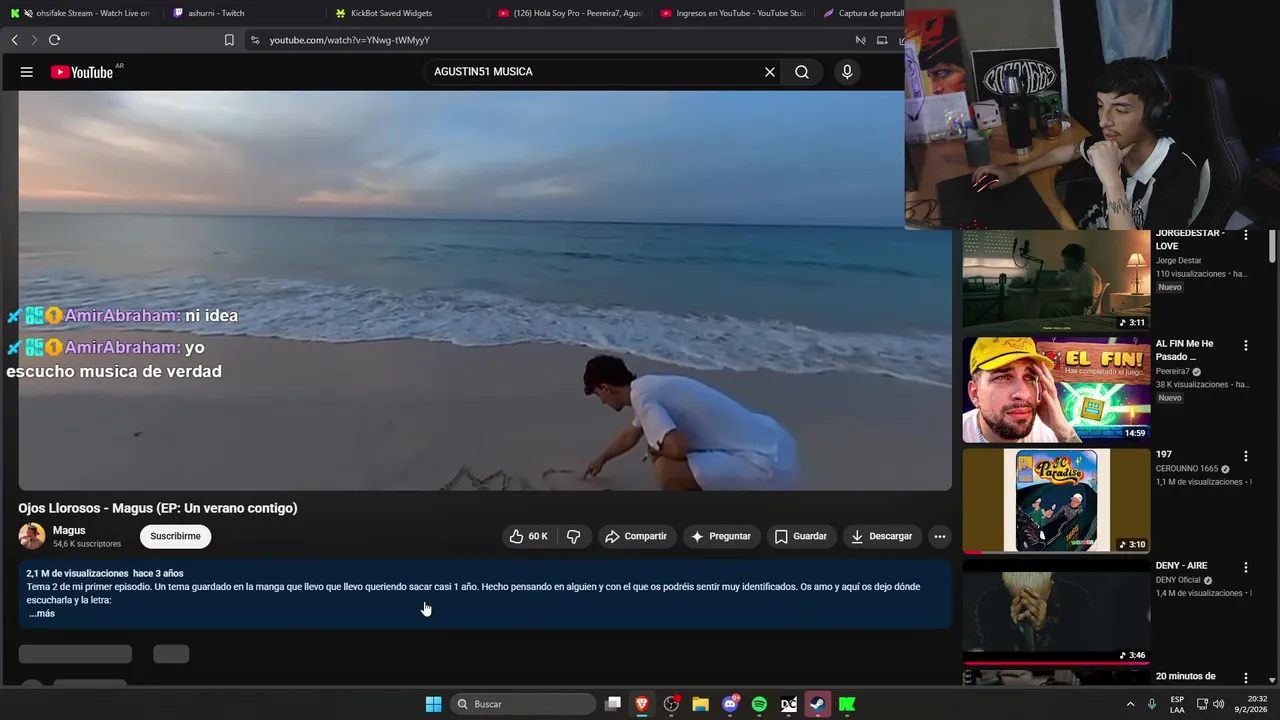Open options menu for AL FIN Me He Pasado
1280x720 pixels.
click(1245, 345)
